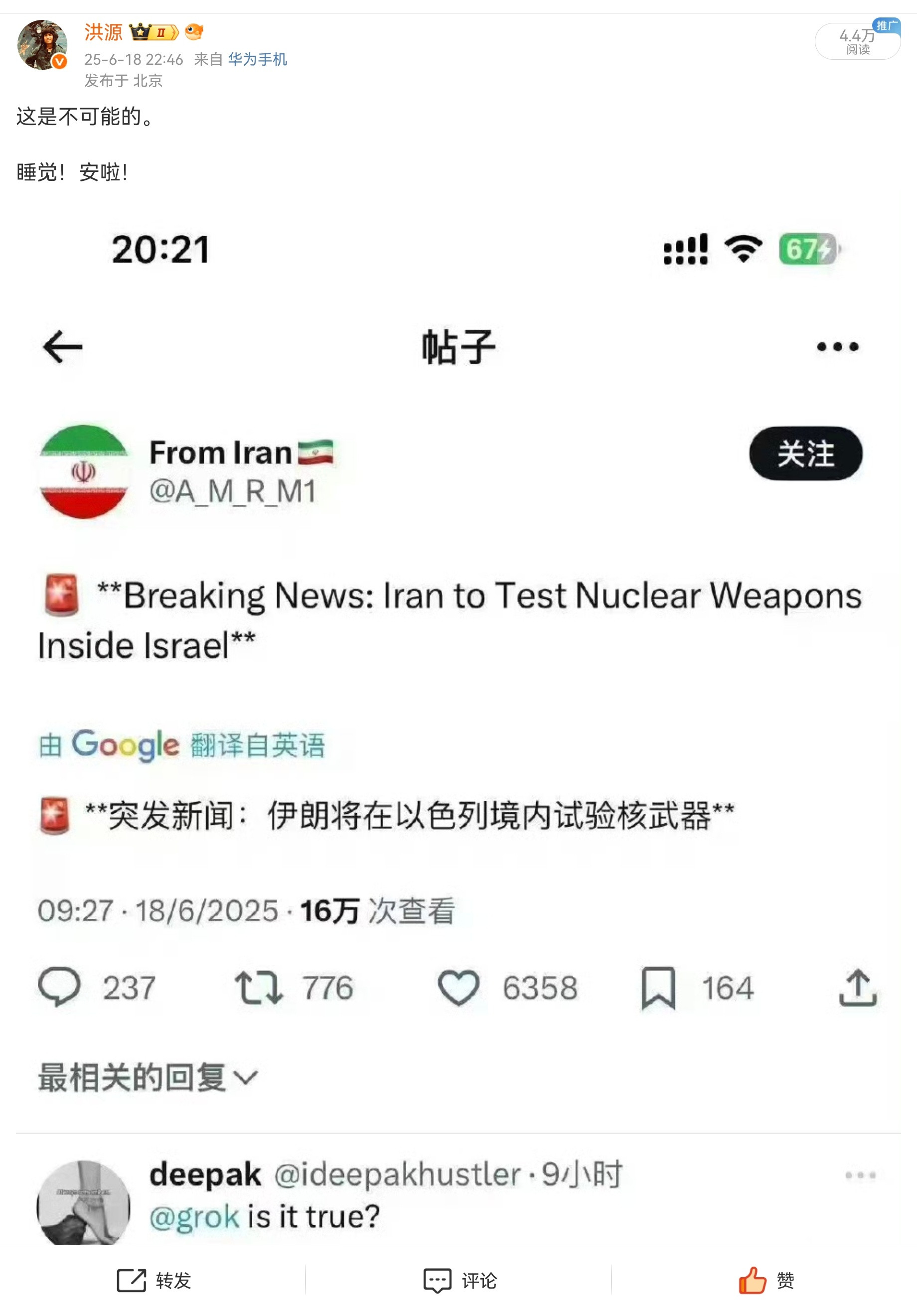Viewport: 917px width, 1316px height.
Task: Click the 4.4万 阅读 read count badge
Action: (857, 41)
